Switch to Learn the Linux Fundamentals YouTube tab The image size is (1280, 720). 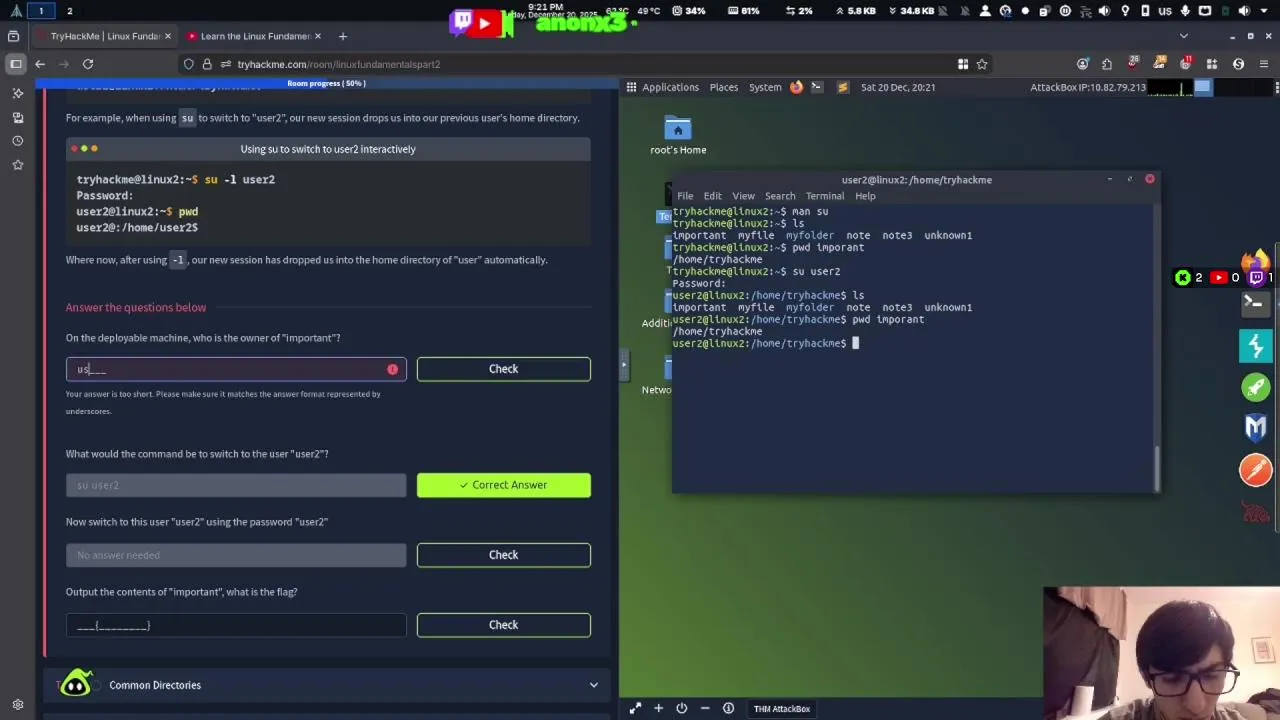[255, 36]
